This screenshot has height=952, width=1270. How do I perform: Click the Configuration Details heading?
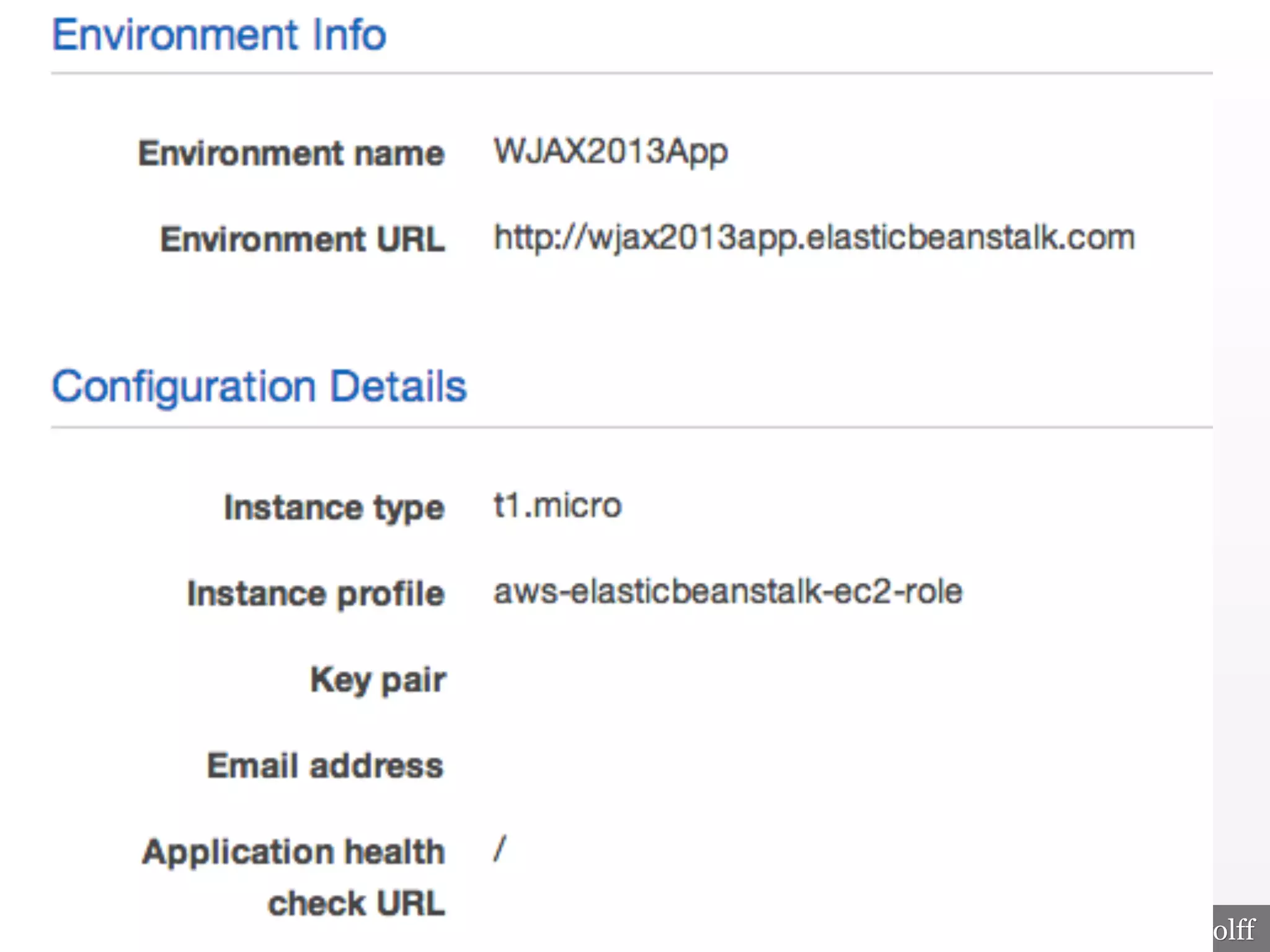point(259,387)
